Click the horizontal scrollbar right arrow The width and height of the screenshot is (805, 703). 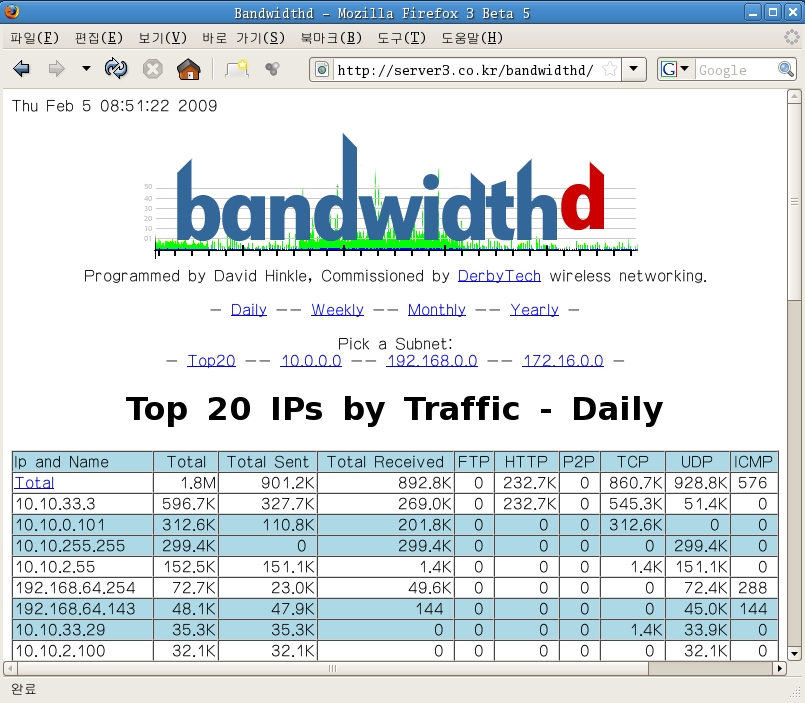coord(780,668)
